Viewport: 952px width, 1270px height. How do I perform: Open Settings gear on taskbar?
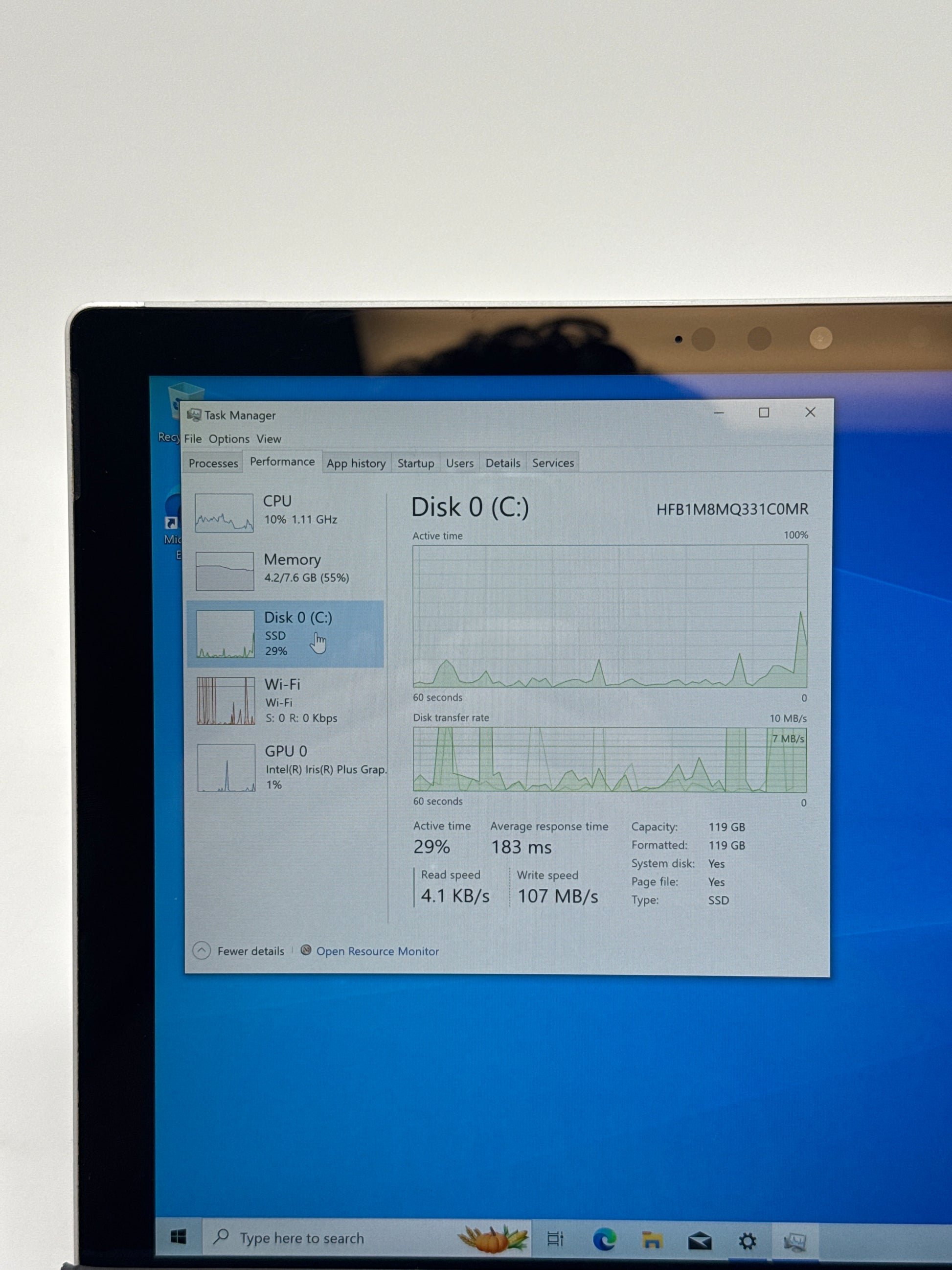[747, 1241]
